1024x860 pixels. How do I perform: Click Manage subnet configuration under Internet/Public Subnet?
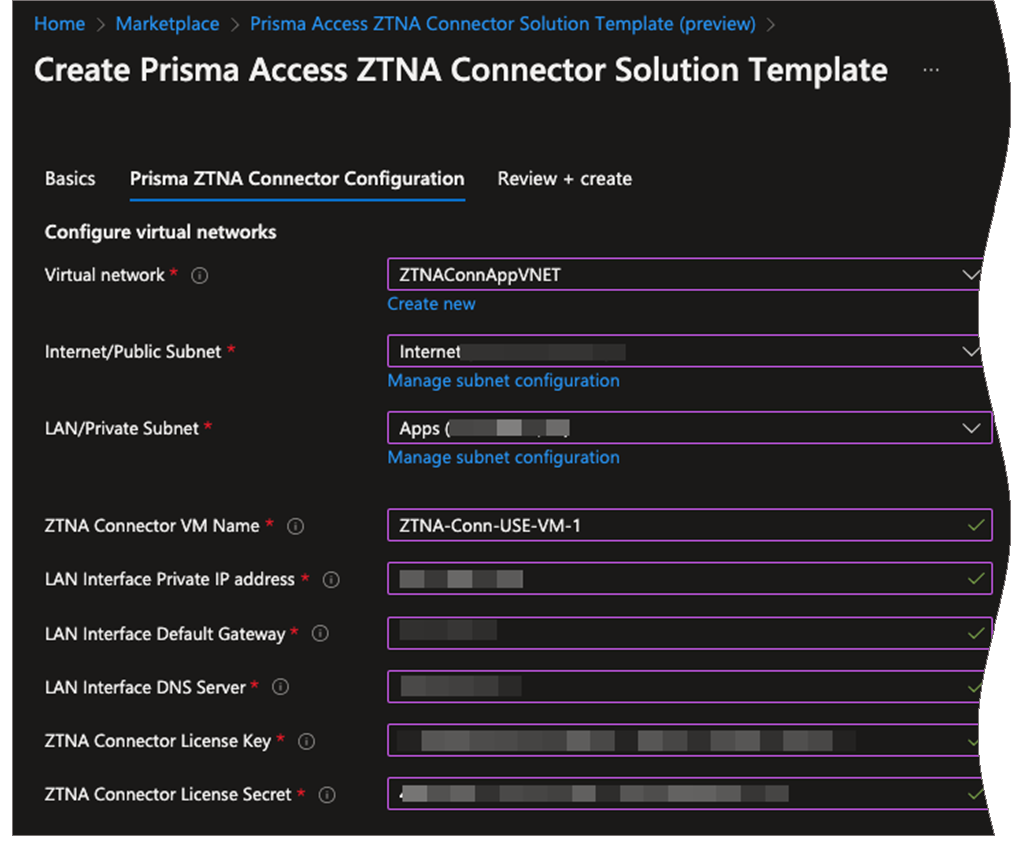pos(503,381)
